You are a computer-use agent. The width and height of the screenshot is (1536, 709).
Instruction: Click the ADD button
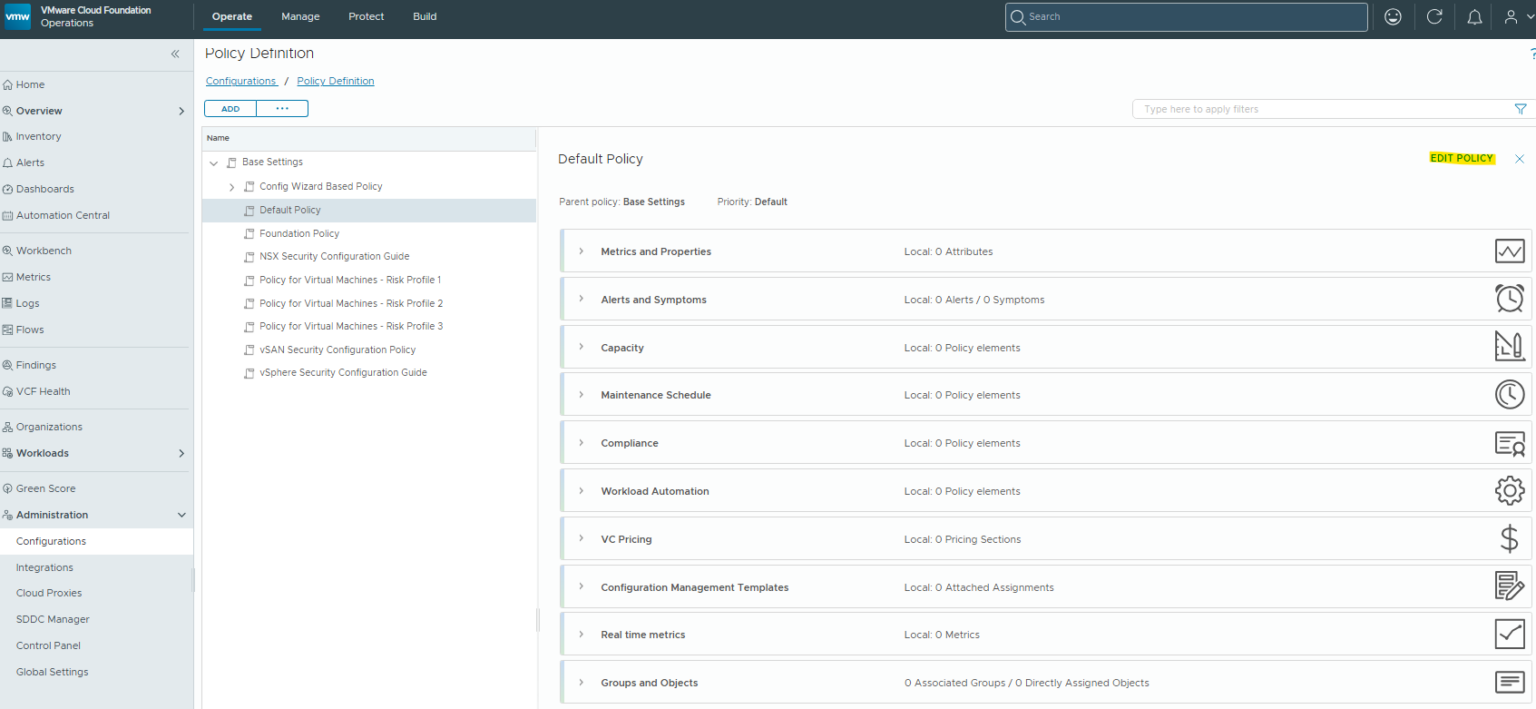tap(230, 109)
